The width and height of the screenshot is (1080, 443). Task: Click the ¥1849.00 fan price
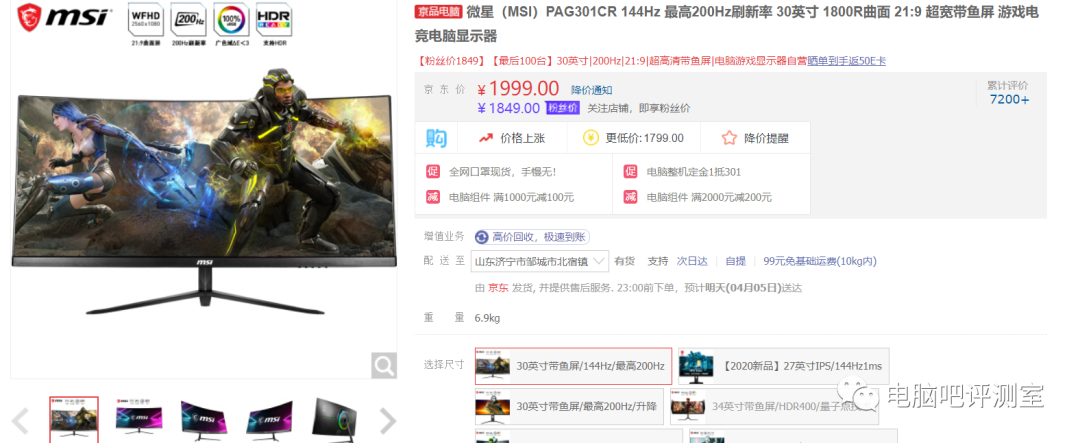[x=508, y=107]
